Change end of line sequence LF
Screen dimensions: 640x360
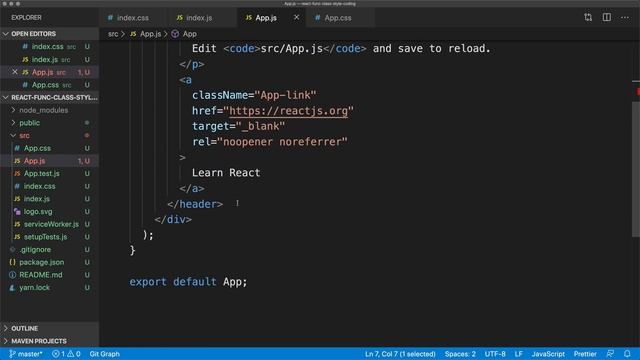pos(518,354)
